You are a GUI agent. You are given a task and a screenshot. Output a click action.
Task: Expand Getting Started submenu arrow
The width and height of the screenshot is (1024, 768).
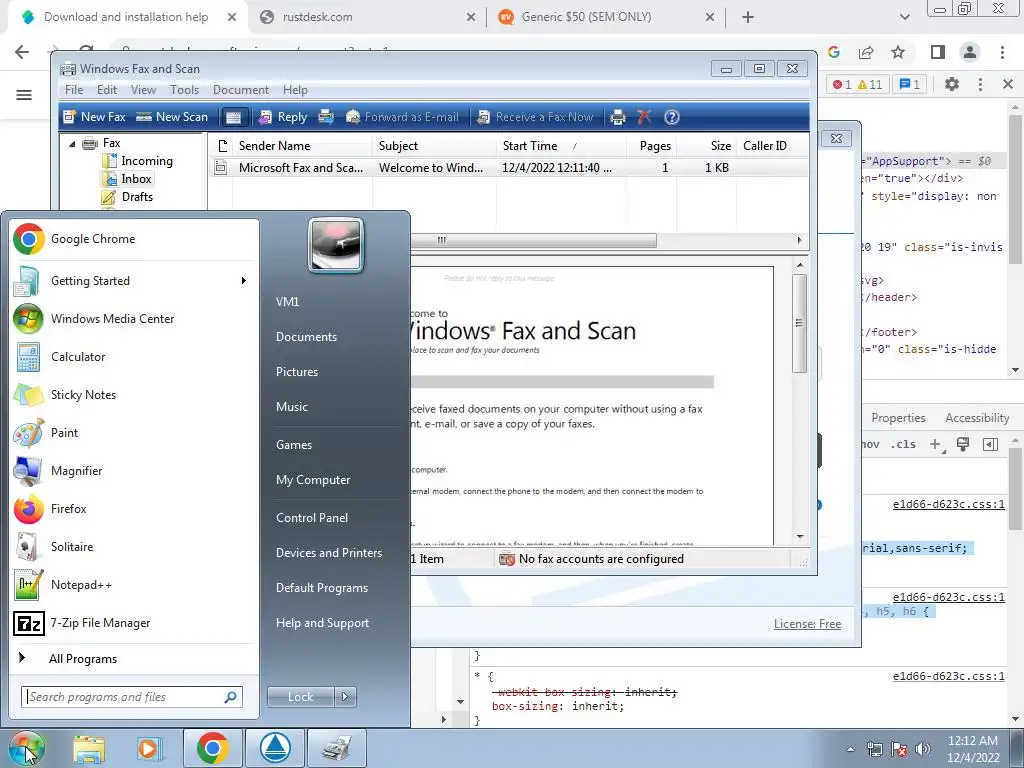tap(244, 281)
